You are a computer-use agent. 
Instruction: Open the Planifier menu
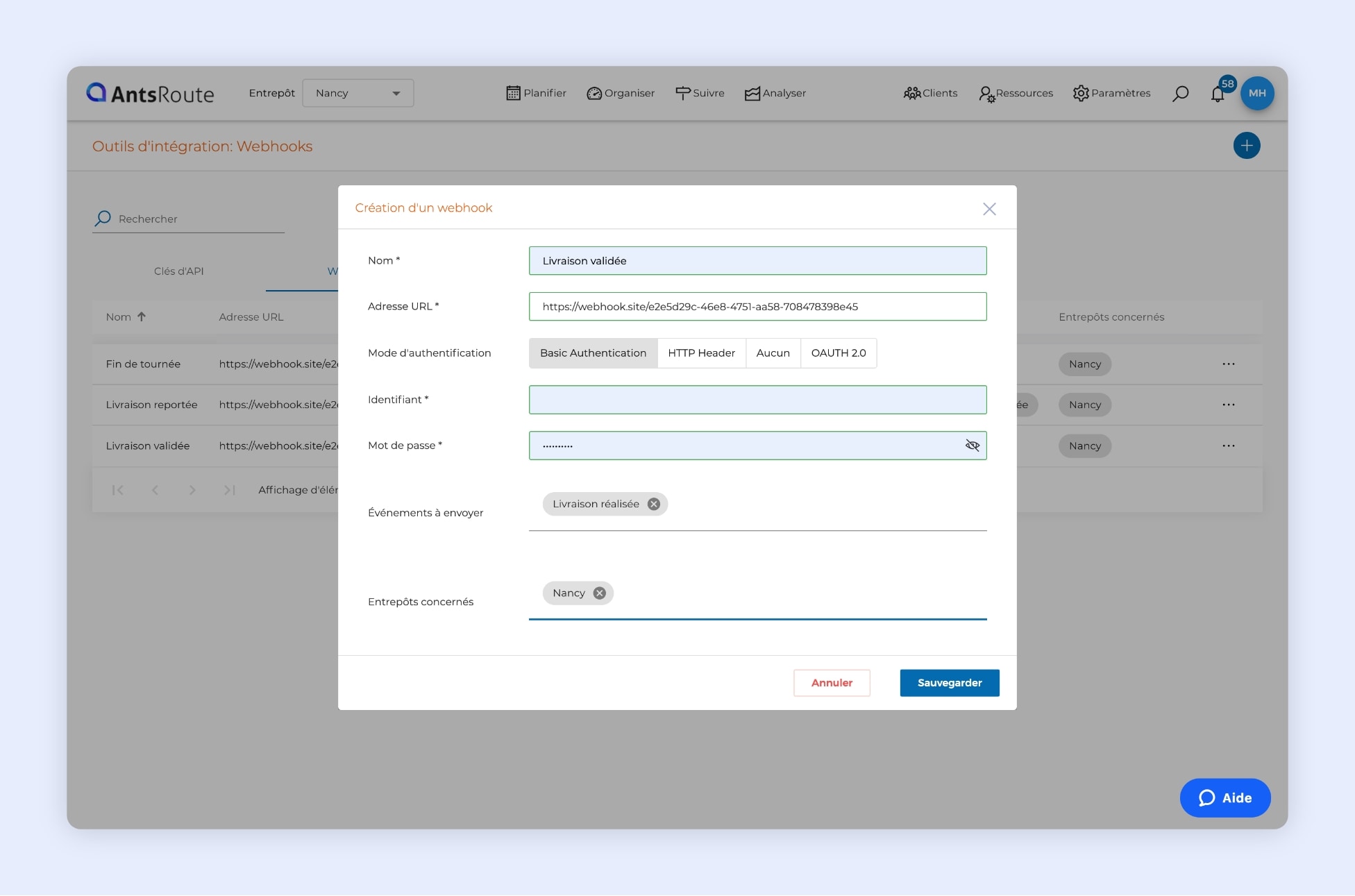pyautogui.click(x=536, y=93)
